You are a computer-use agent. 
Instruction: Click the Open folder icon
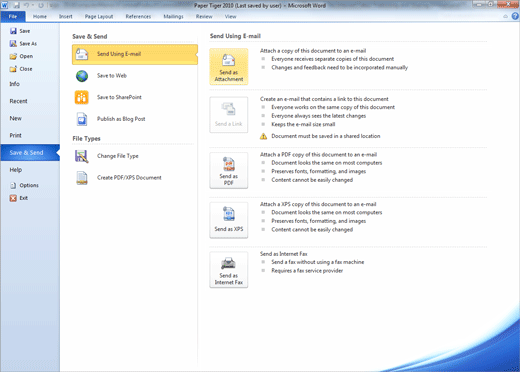[x=13, y=56]
